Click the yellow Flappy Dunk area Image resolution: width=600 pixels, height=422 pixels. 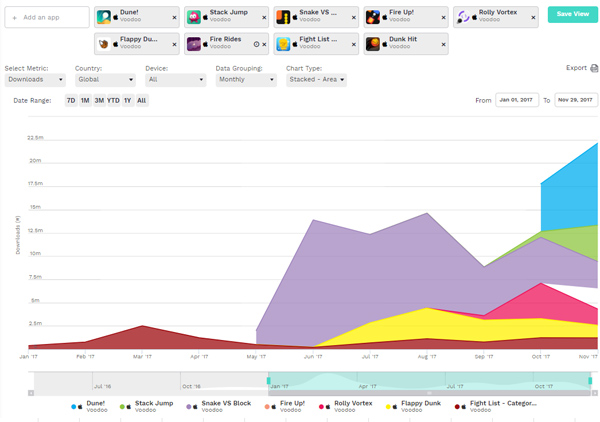(x=429, y=325)
